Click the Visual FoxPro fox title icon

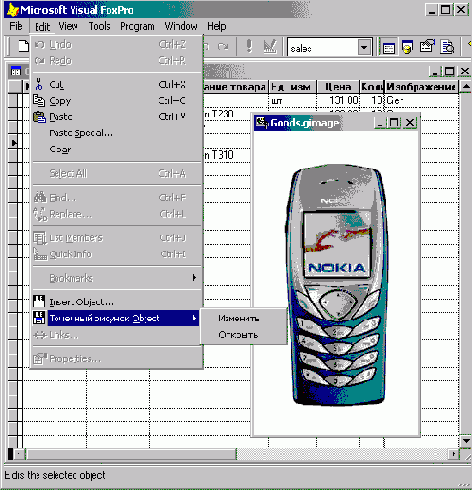[x=13, y=9]
